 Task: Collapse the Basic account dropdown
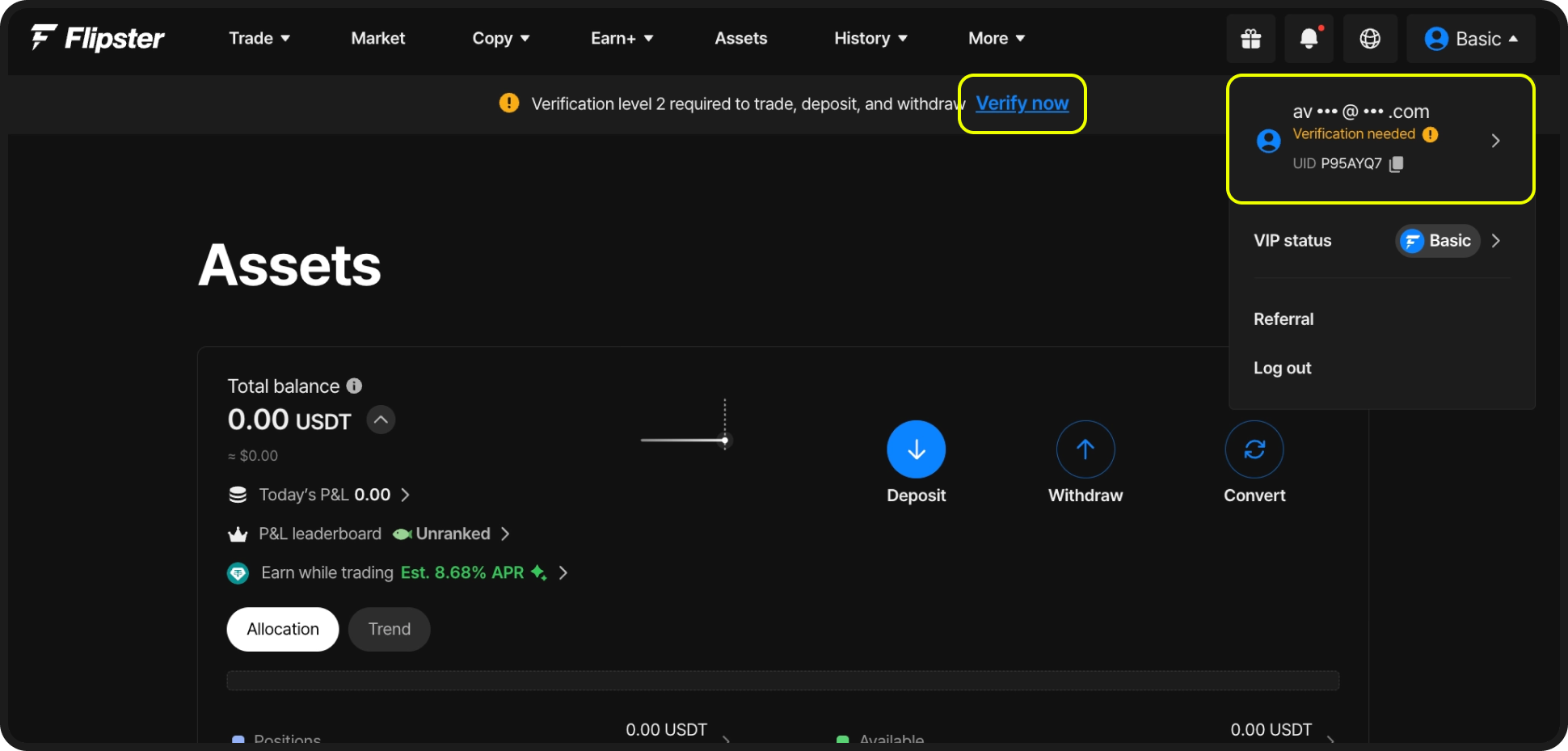(x=1471, y=38)
